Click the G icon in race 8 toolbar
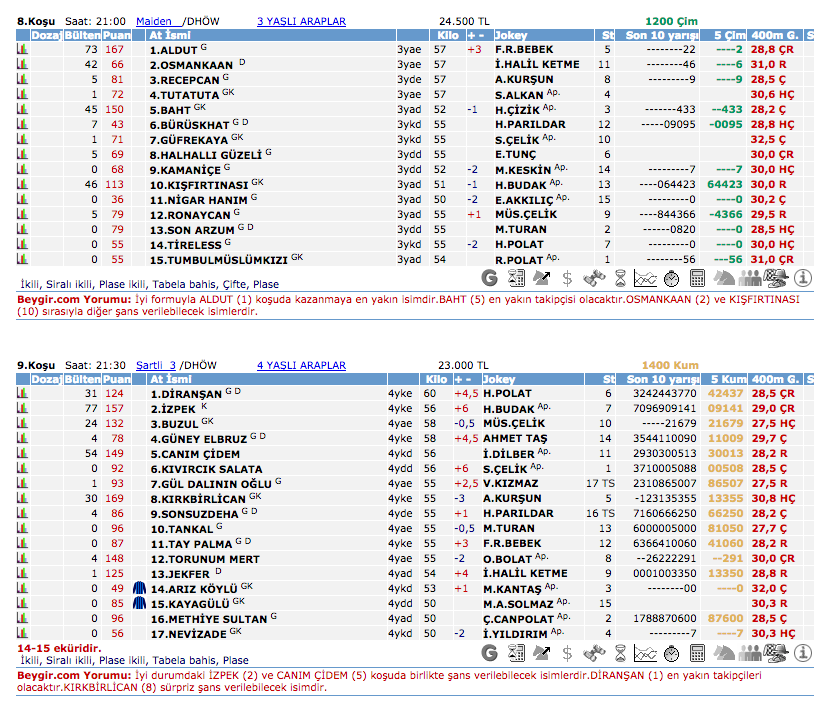 [489, 278]
